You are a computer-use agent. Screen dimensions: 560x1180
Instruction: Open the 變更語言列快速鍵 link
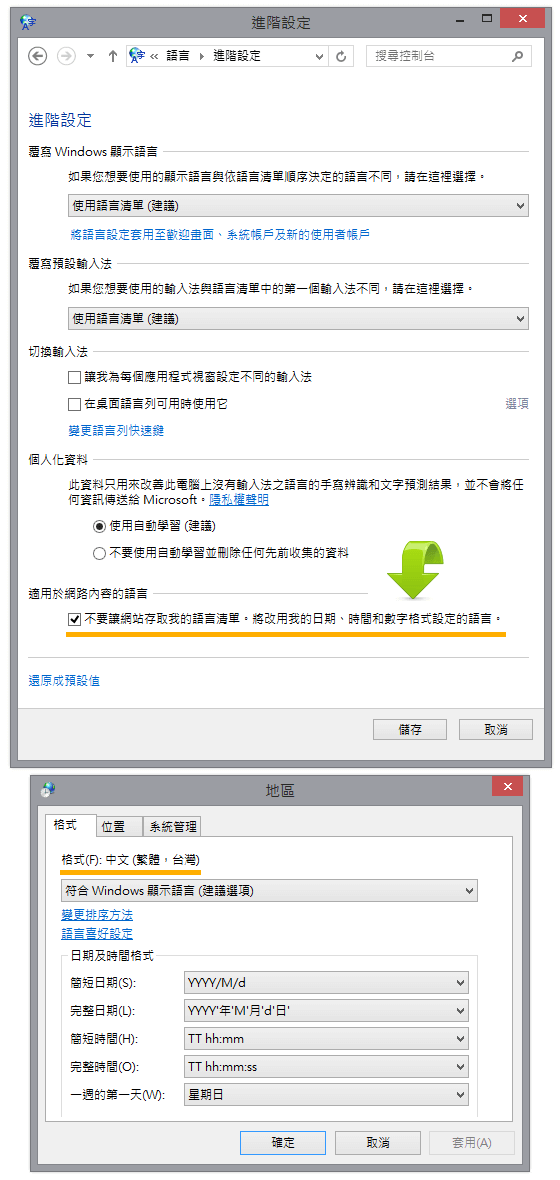click(116, 430)
